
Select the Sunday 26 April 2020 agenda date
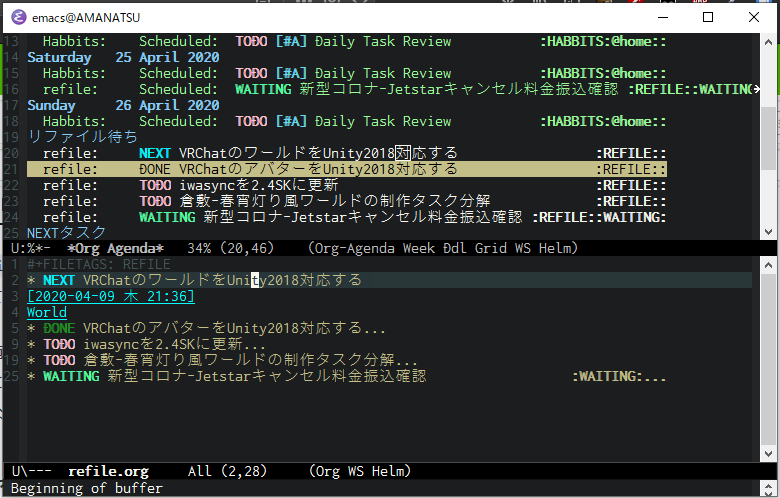click(x=123, y=105)
